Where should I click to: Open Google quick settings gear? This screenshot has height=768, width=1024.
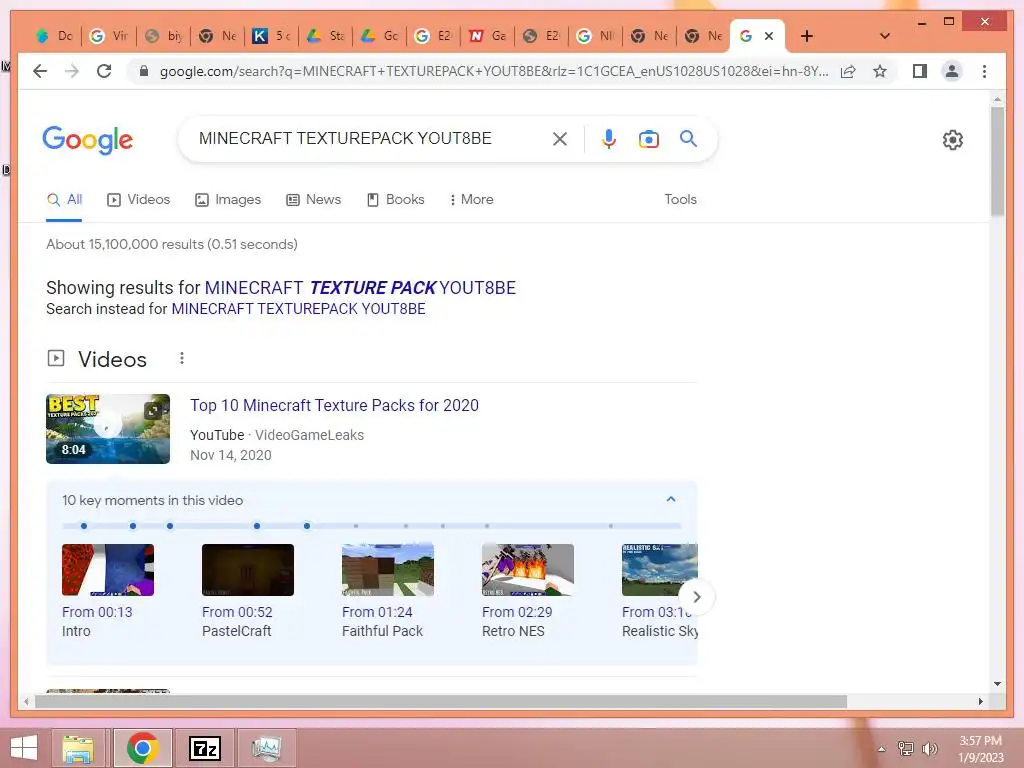953,140
